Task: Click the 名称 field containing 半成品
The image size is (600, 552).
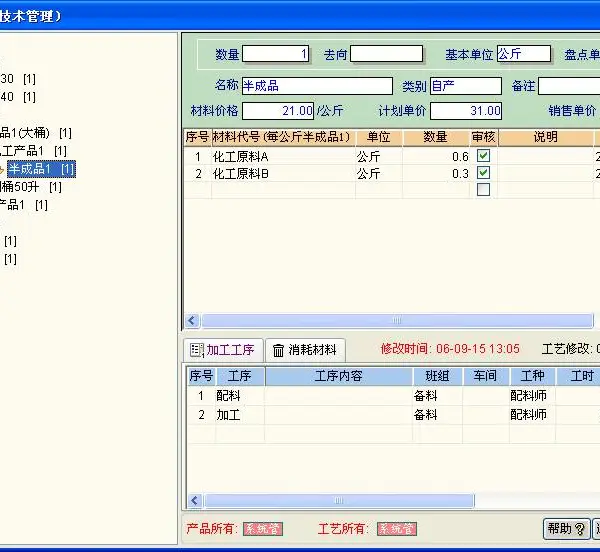Action: [317, 86]
